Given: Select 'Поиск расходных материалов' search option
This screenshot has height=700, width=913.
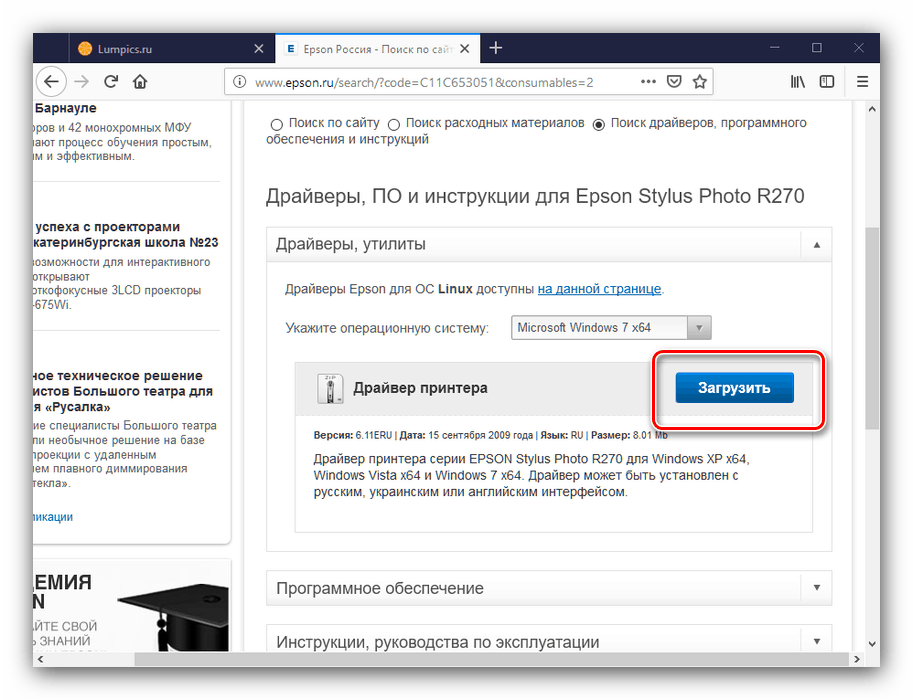Looking at the screenshot, I should click(x=394, y=124).
